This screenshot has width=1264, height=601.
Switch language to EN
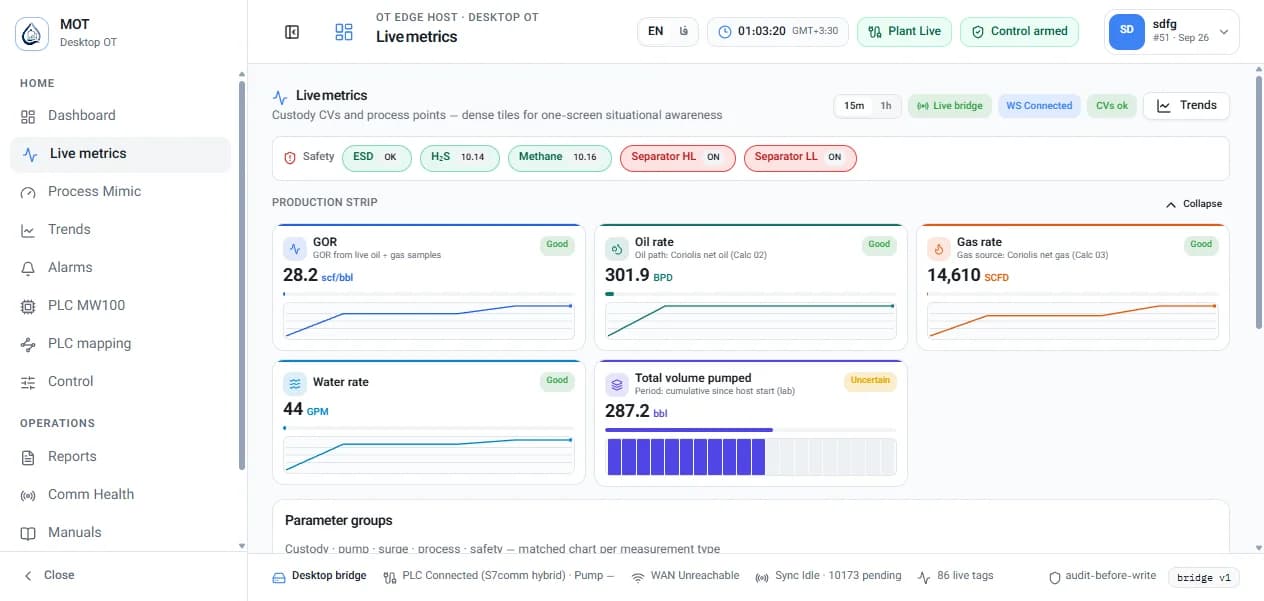655,31
